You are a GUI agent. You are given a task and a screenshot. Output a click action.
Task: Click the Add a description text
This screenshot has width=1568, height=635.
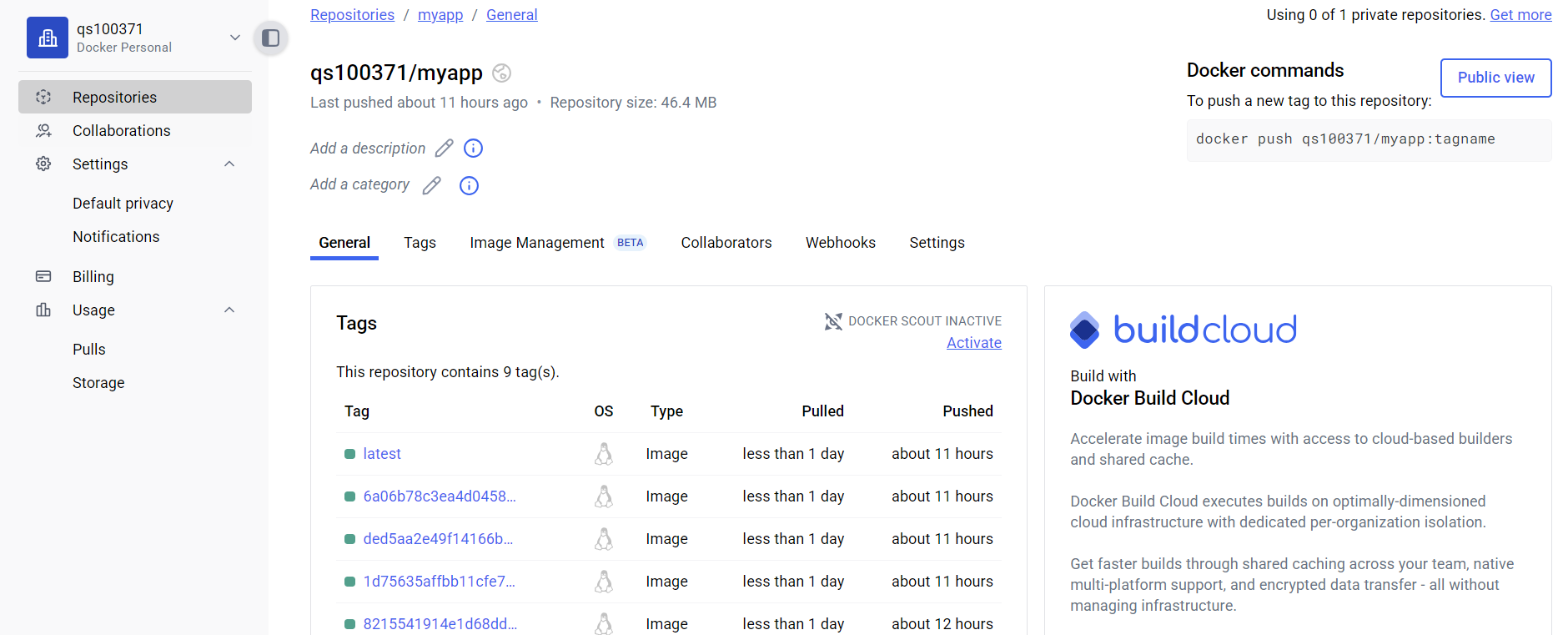click(x=368, y=149)
